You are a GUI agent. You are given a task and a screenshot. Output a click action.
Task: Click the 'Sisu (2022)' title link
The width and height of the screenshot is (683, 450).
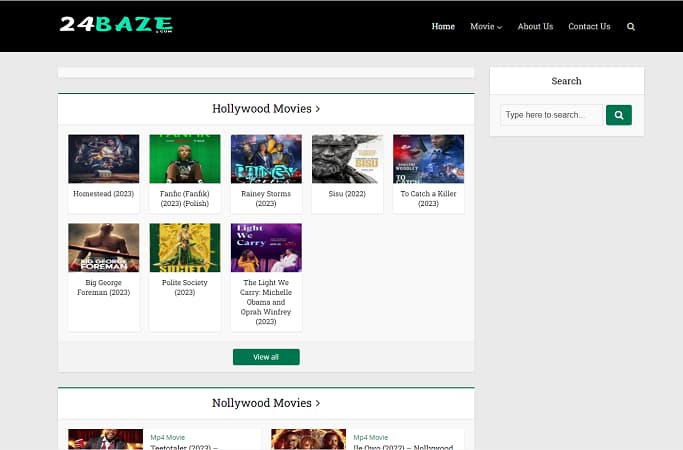click(347, 193)
